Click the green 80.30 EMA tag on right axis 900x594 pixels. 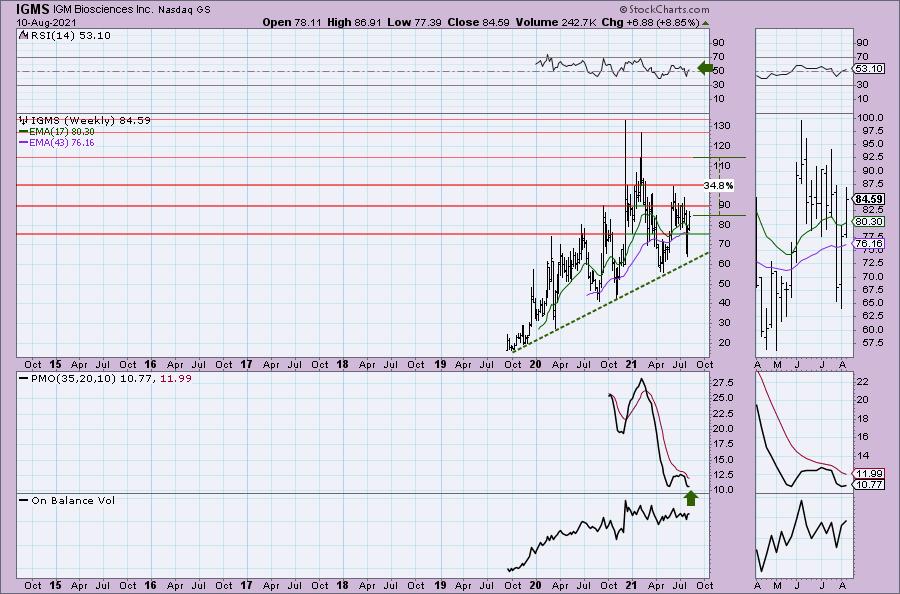click(x=869, y=222)
